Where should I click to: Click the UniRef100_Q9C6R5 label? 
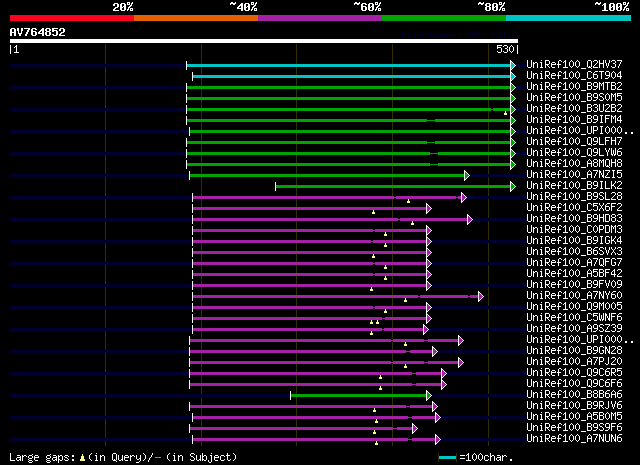pyautogui.click(x=574, y=373)
